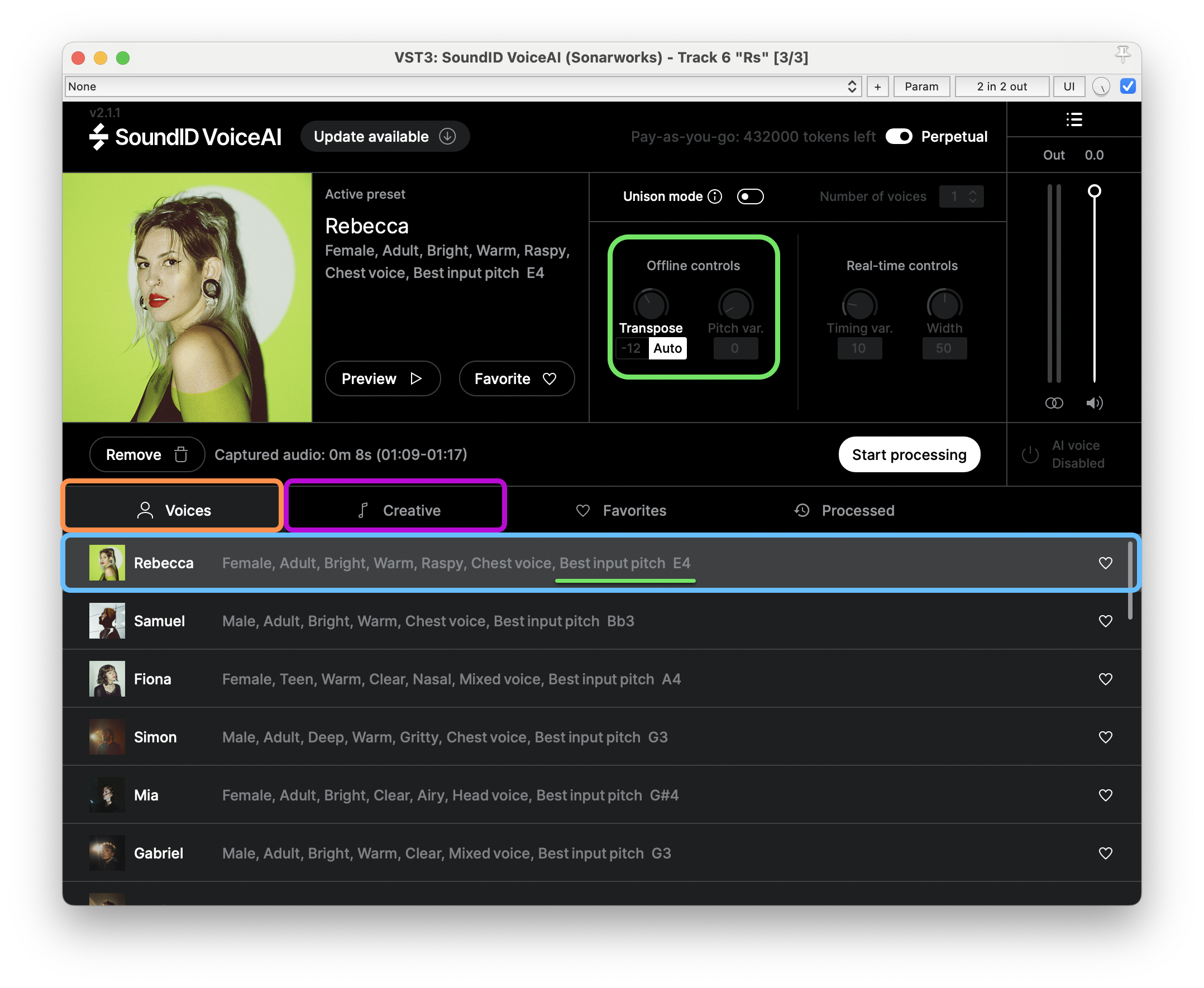The height and width of the screenshot is (988, 1204).
Task: Click Rebecca's small list thumbnail
Action: click(x=107, y=563)
